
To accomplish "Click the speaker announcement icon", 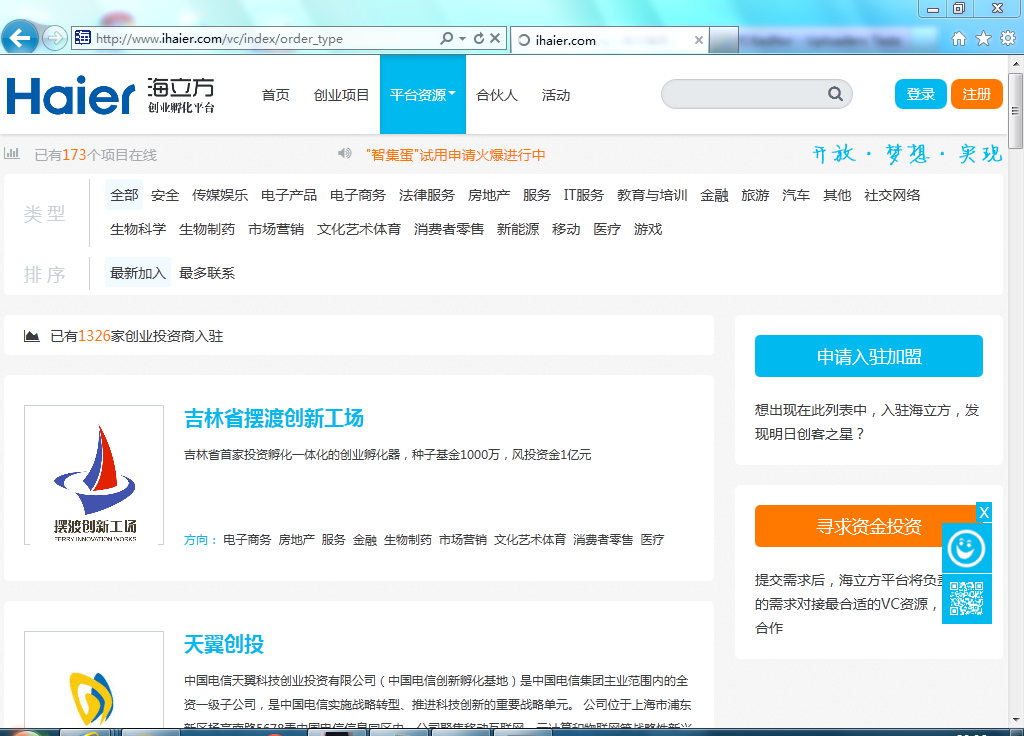I will (345, 153).
